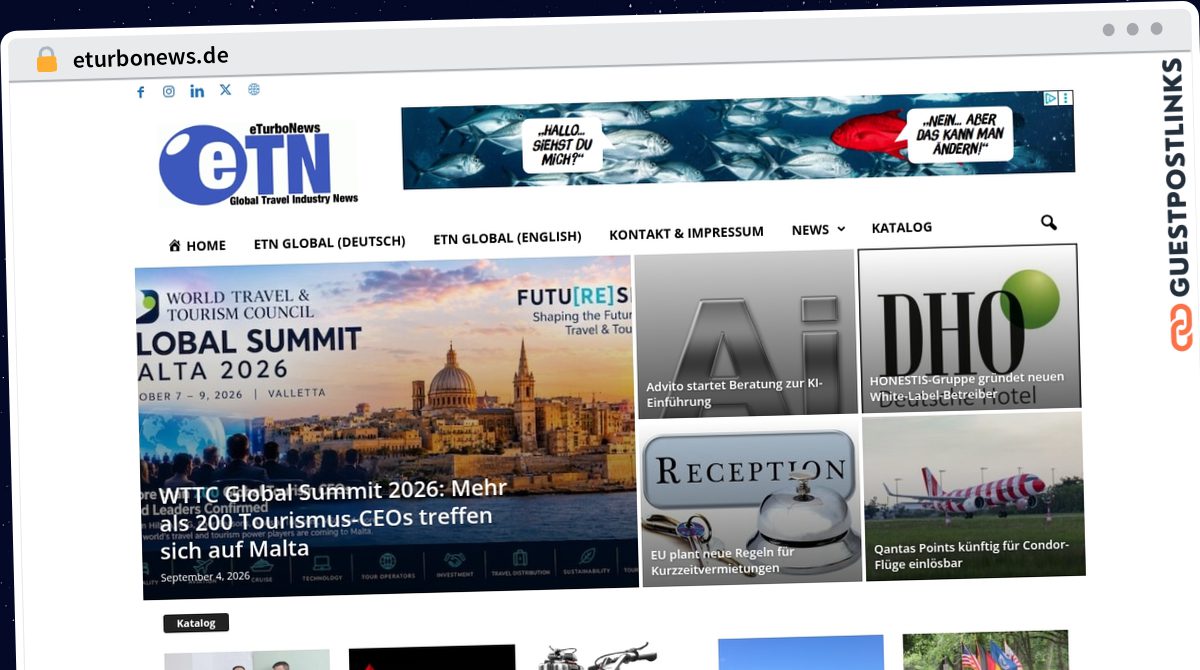Viewport: 1200px width, 670px height.
Task: Click the fish banner advertisement
Action: coord(738,142)
